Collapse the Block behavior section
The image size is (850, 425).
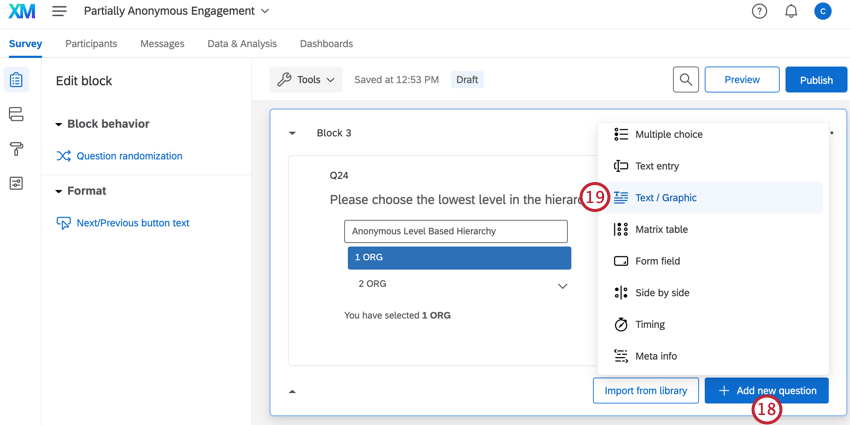click(59, 124)
